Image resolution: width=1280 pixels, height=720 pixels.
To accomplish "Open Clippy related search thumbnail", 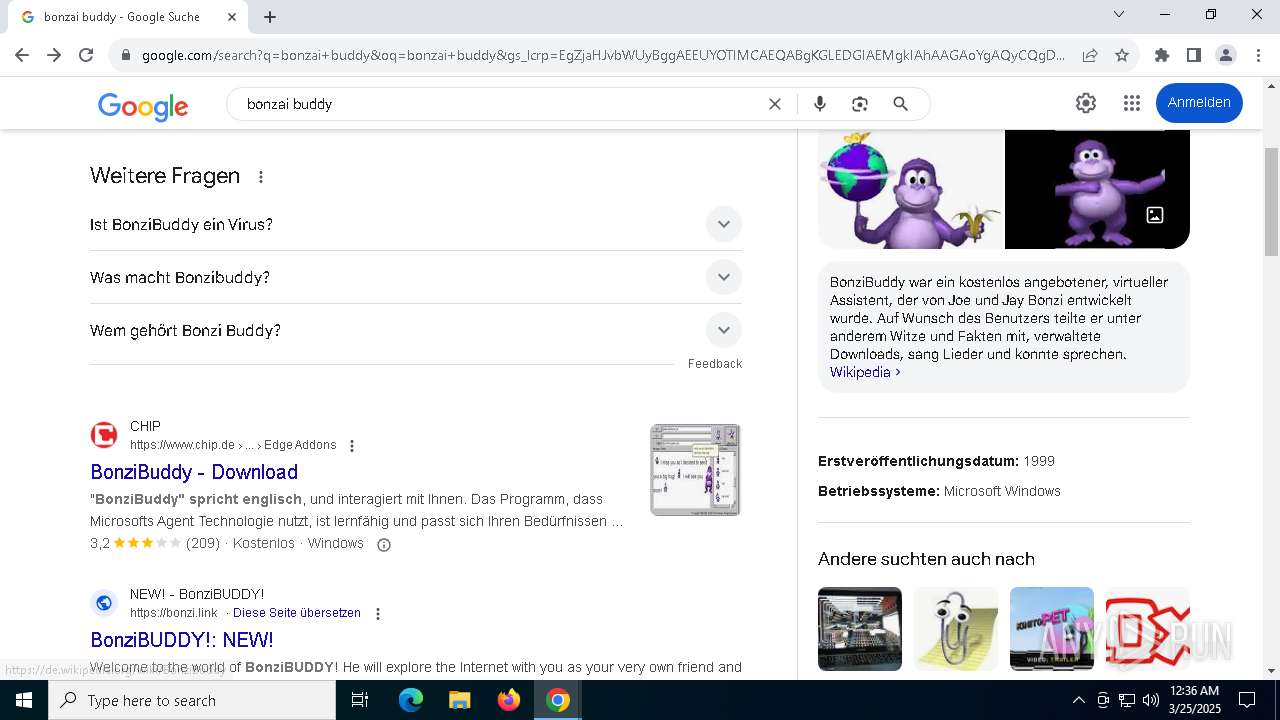I will click(x=956, y=629).
